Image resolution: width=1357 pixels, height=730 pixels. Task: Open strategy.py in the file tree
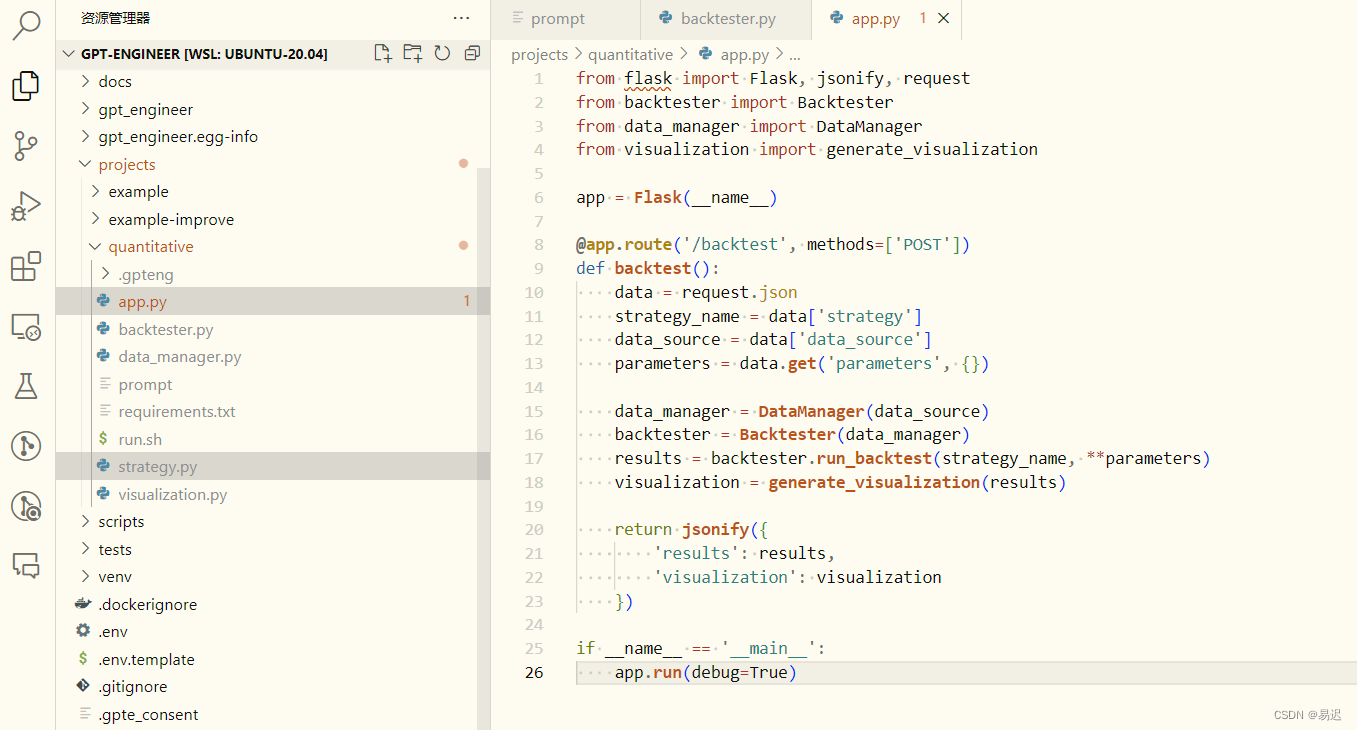273,466
